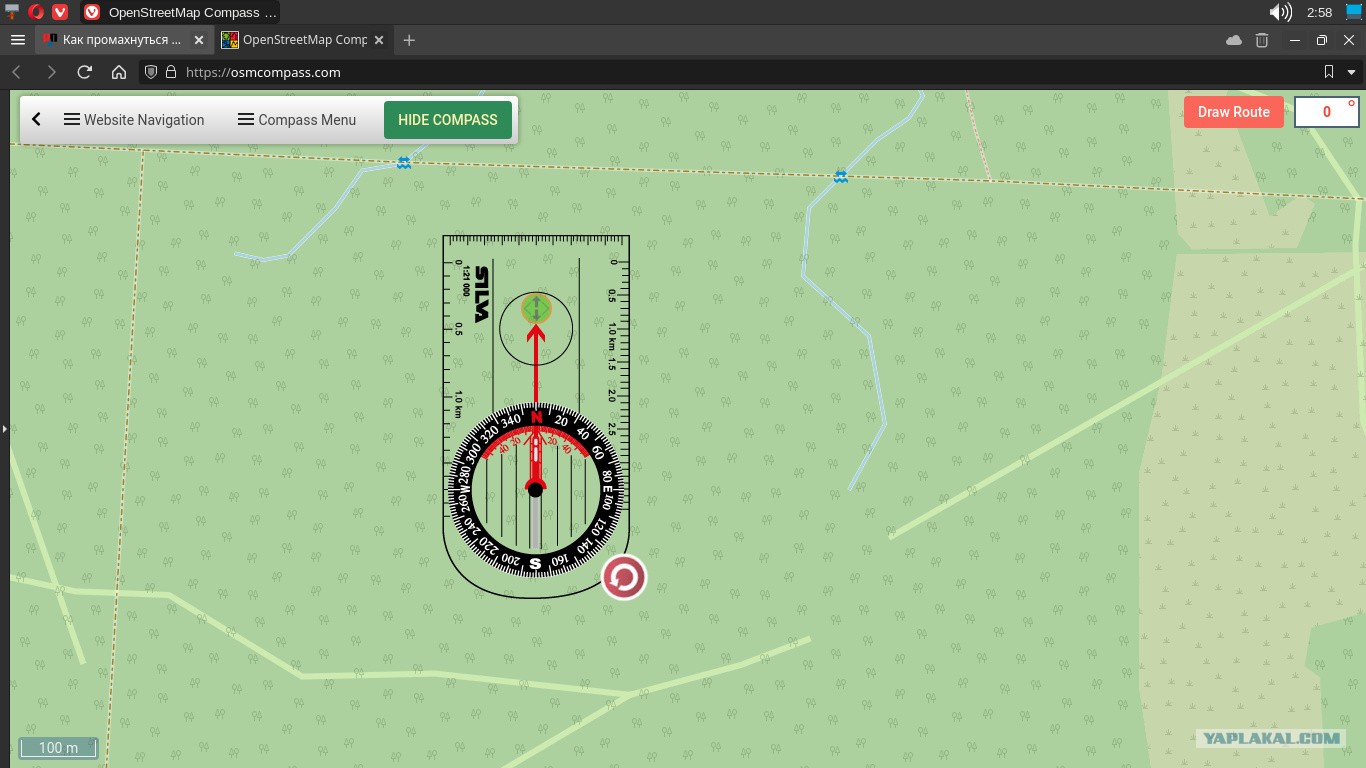Reload the page with the refresh icon
This screenshot has height=768, width=1366.
point(85,72)
